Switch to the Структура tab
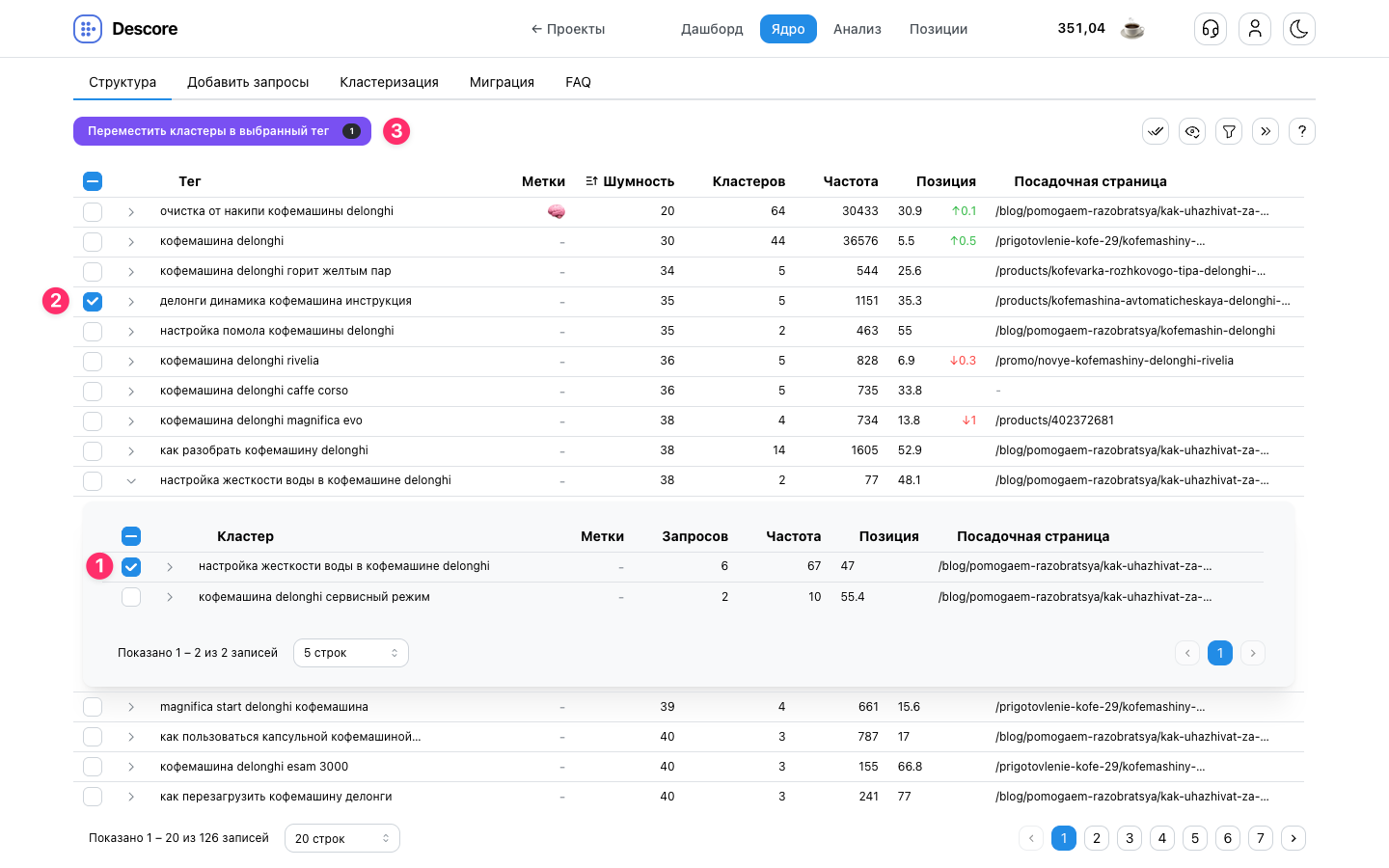Image resolution: width=1389 pixels, height=868 pixels. point(123,82)
